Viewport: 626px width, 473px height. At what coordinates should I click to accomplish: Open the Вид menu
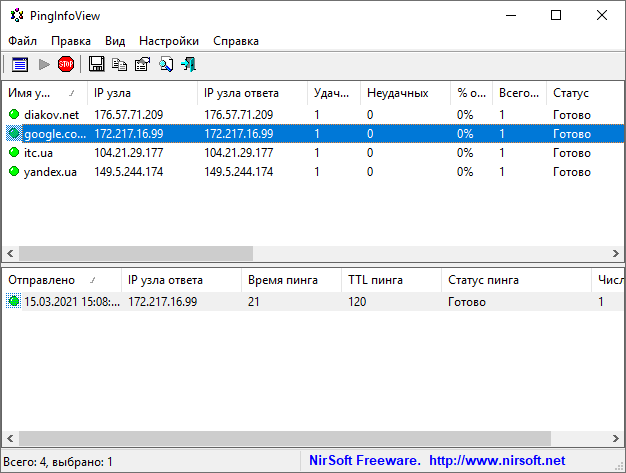point(115,41)
